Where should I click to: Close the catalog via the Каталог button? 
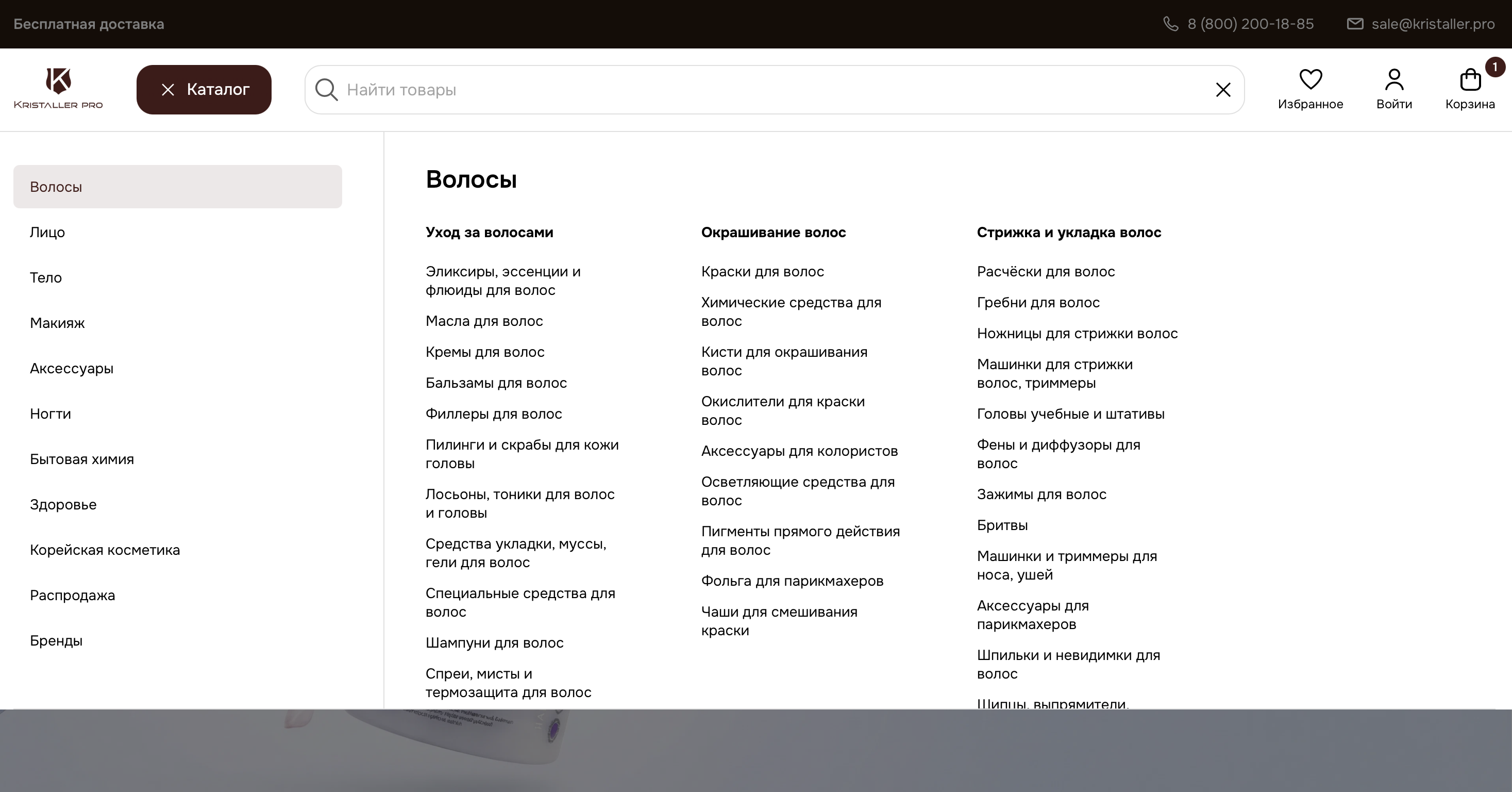(203, 89)
